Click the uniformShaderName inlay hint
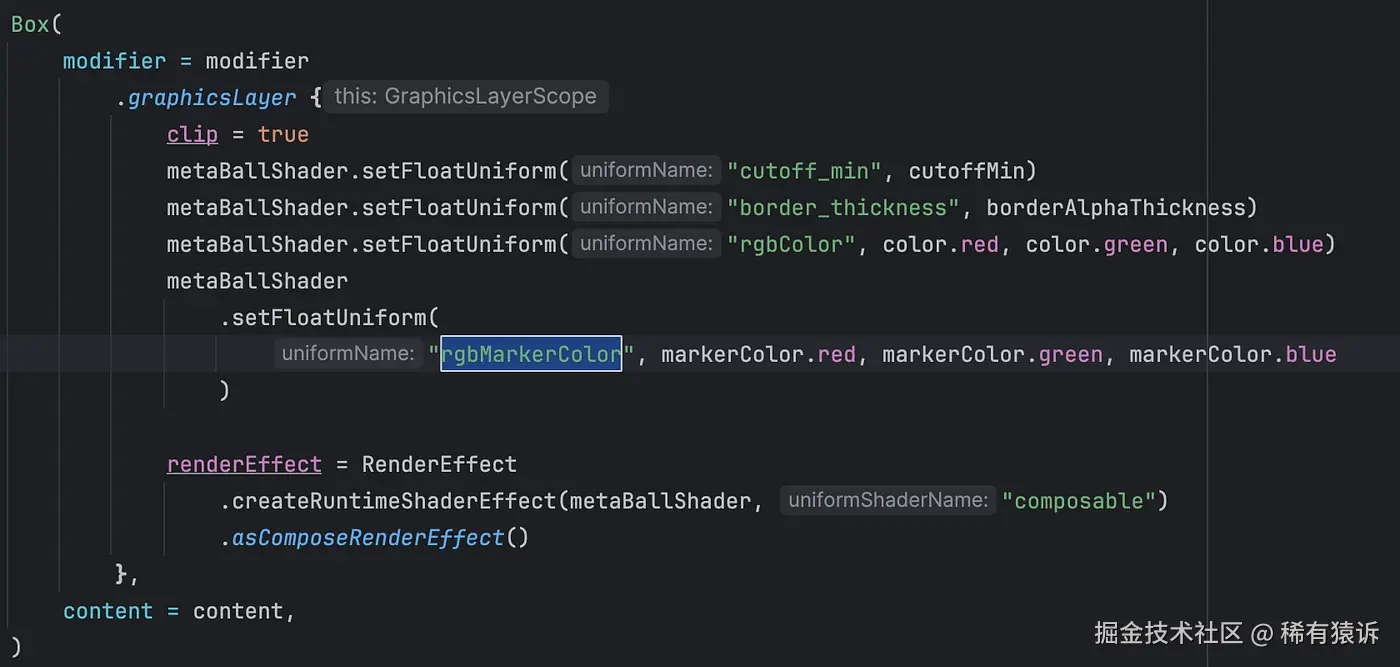The width and height of the screenshot is (1400, 667). tap(888, 501)
